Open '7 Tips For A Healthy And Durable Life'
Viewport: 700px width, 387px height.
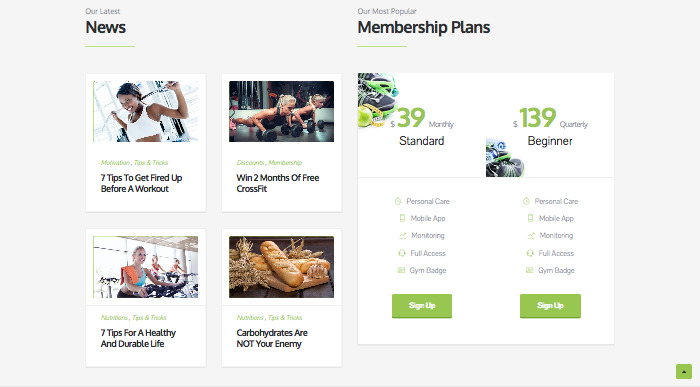[x=138, y=338]
